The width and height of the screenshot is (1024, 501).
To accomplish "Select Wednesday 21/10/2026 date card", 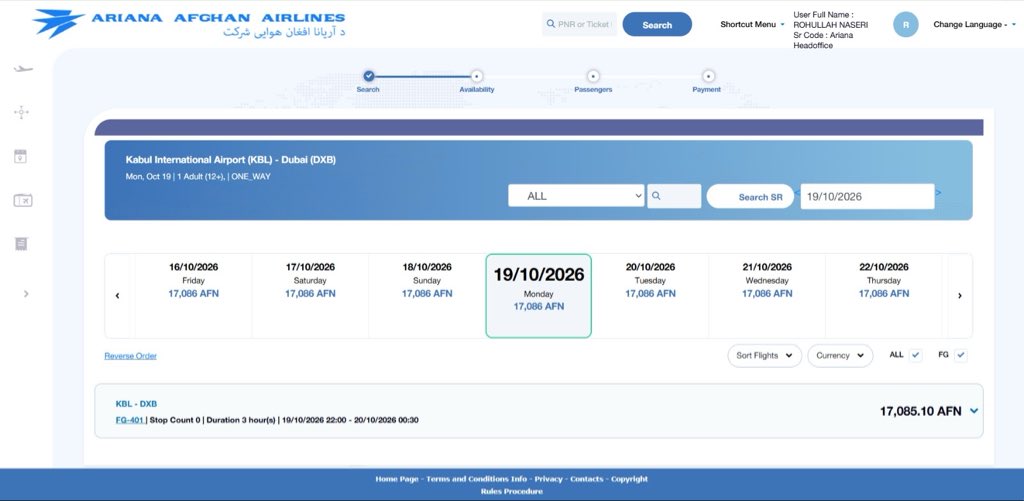I will [767, 296].
